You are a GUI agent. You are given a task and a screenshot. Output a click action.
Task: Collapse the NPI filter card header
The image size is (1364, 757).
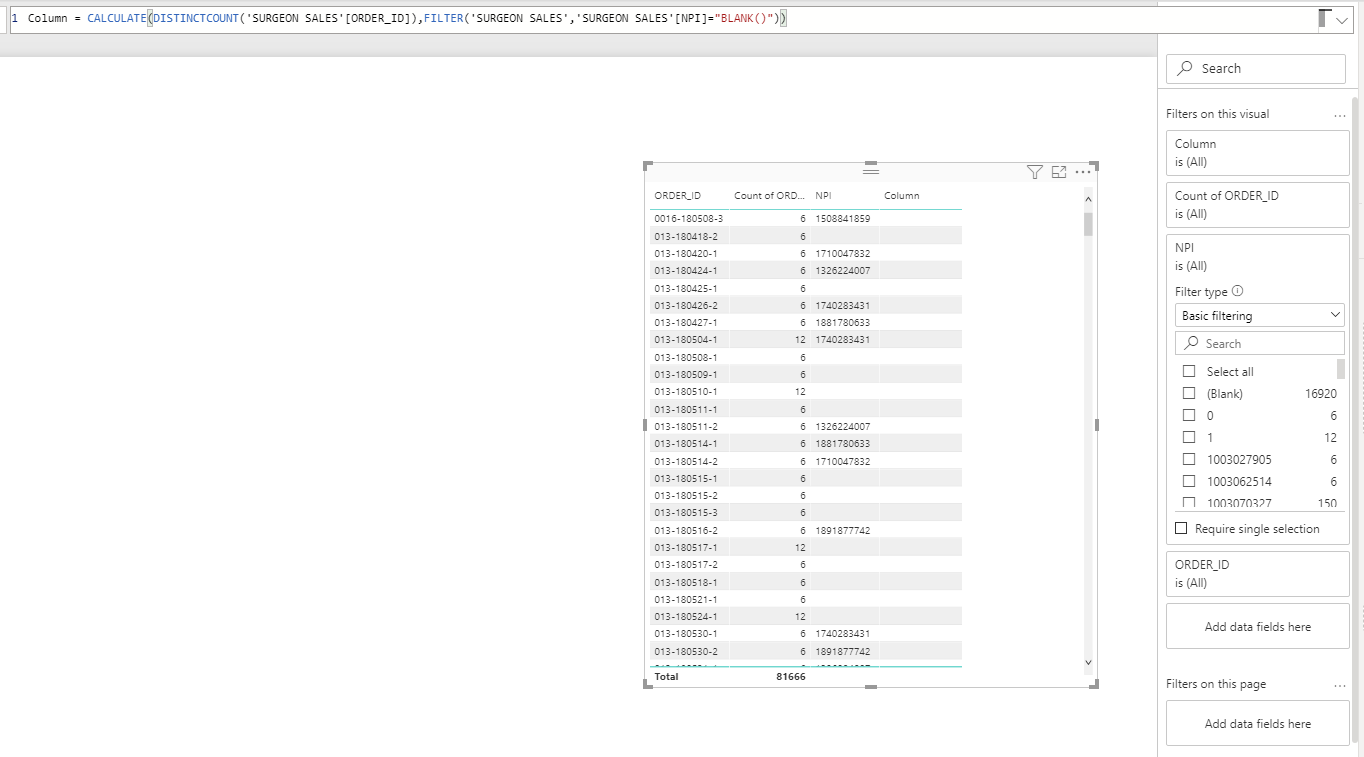pyautogui.click(x=1258, y=256)
